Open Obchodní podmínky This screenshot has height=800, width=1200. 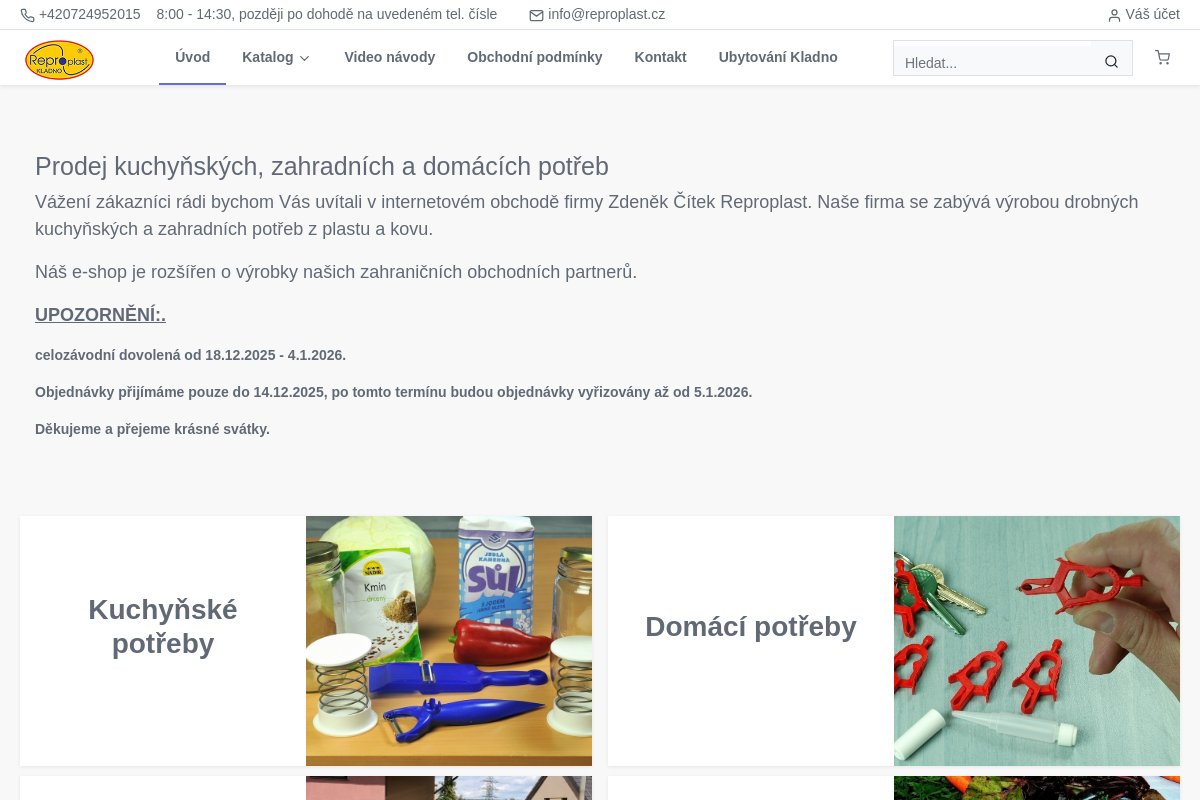tap(534, 57)
